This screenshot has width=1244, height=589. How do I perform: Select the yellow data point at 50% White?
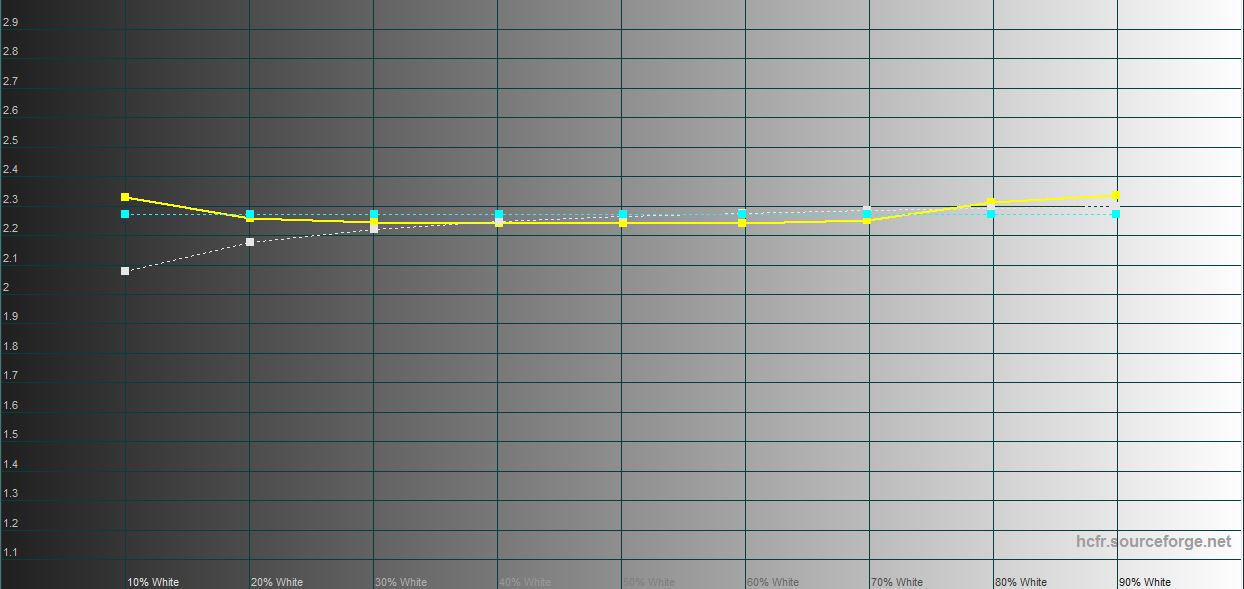click(623, 223)
